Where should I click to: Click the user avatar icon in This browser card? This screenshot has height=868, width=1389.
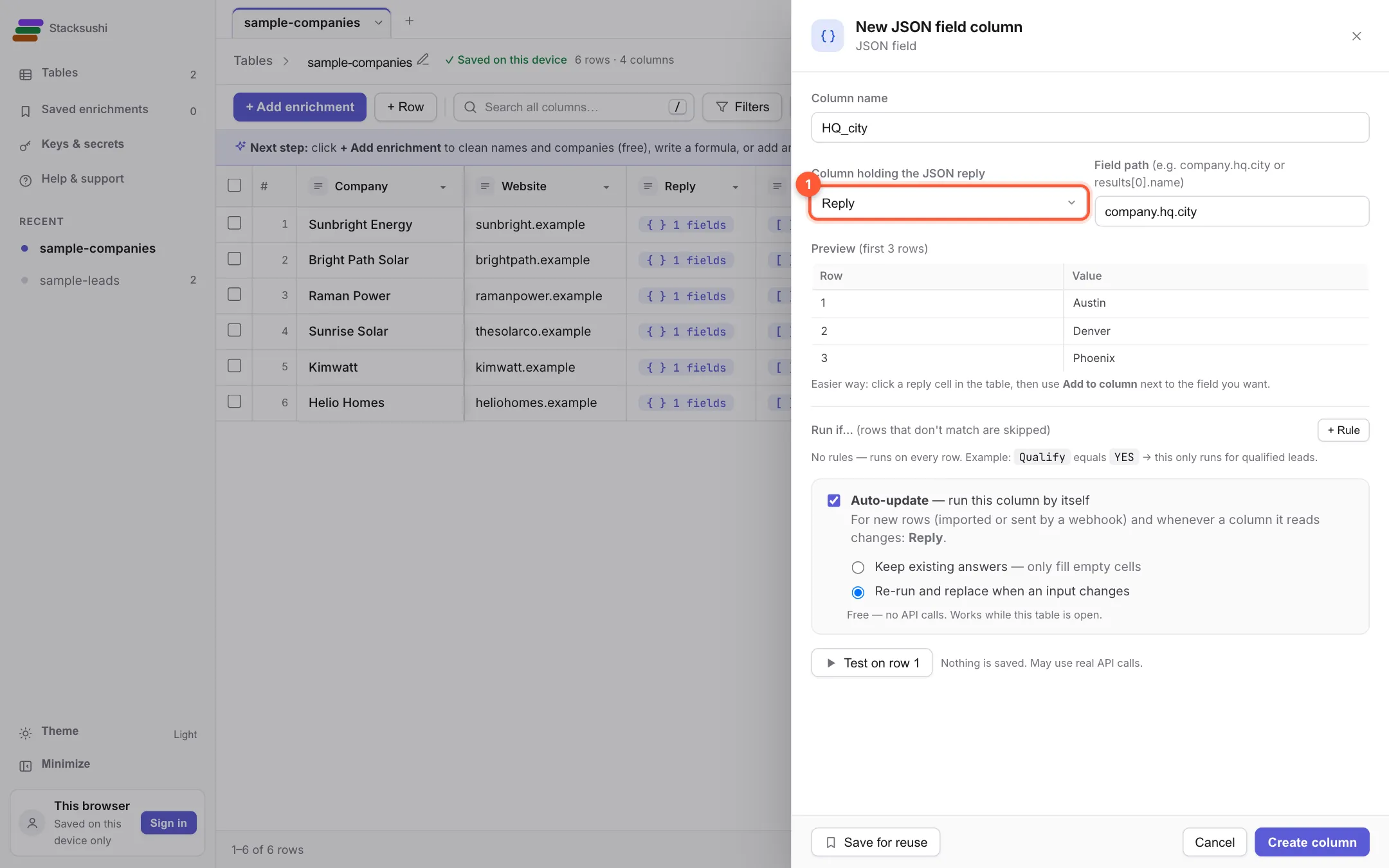tap(32, 823)
